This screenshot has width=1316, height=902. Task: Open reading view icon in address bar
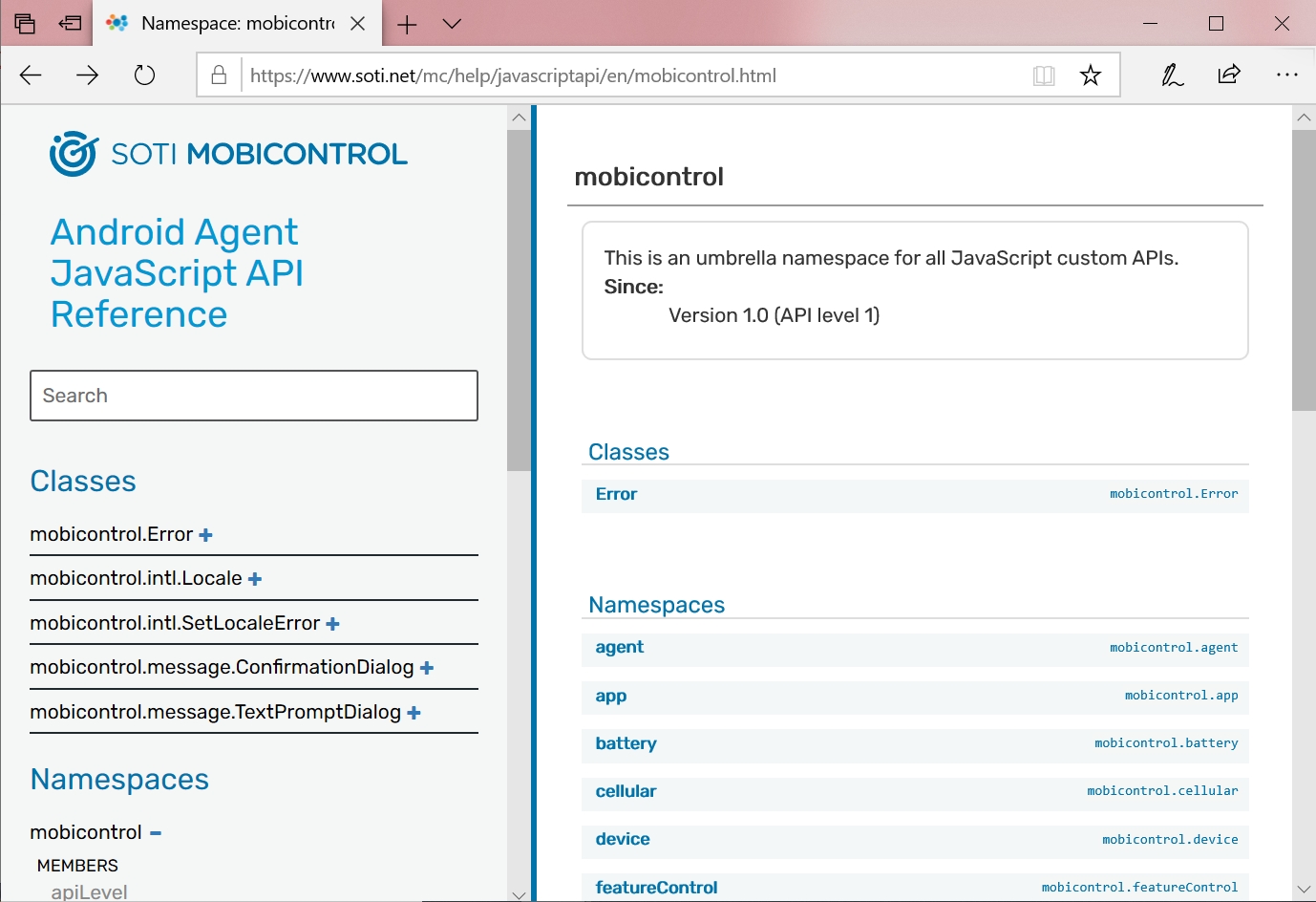1044,75
